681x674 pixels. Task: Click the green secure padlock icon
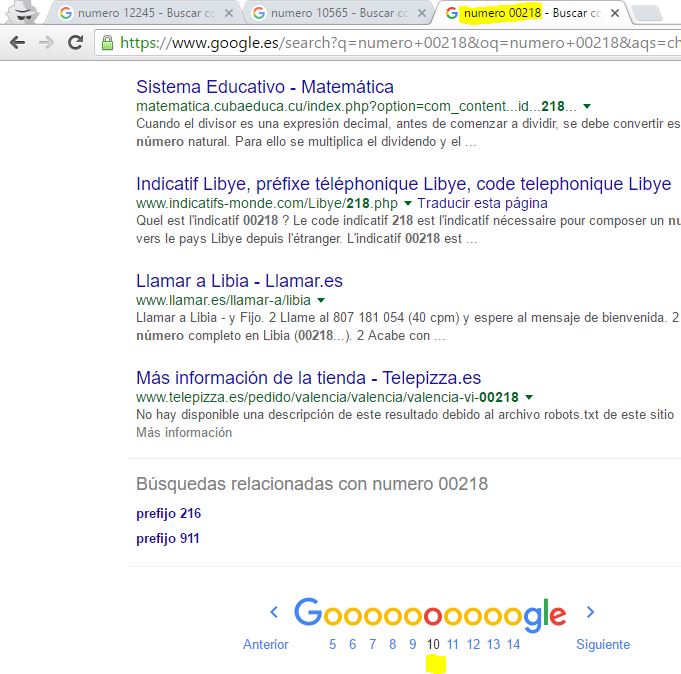107,43
